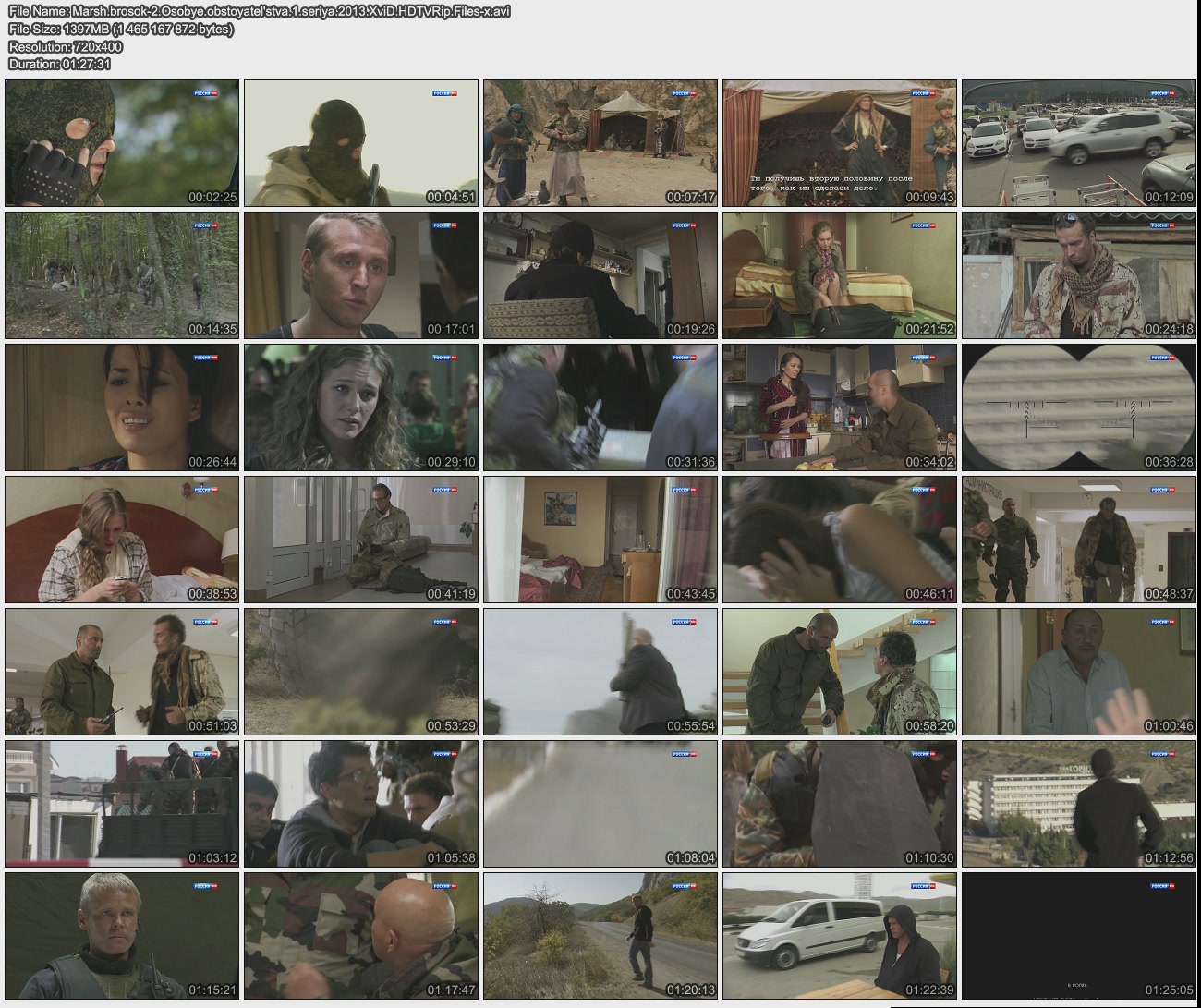The width and height of the screenshot is (1201, 1008).
Task: Open the masked man frame at 00:04:51
Action: 361,143
